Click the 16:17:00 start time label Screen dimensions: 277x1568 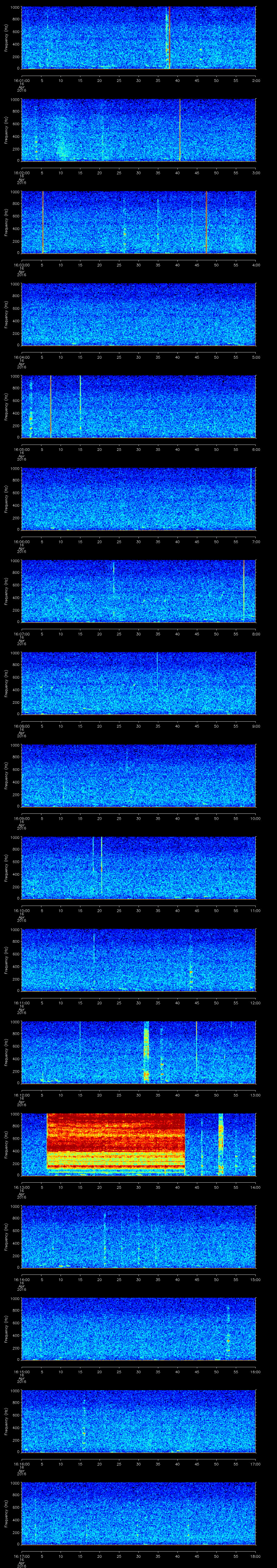point(21,1556)
